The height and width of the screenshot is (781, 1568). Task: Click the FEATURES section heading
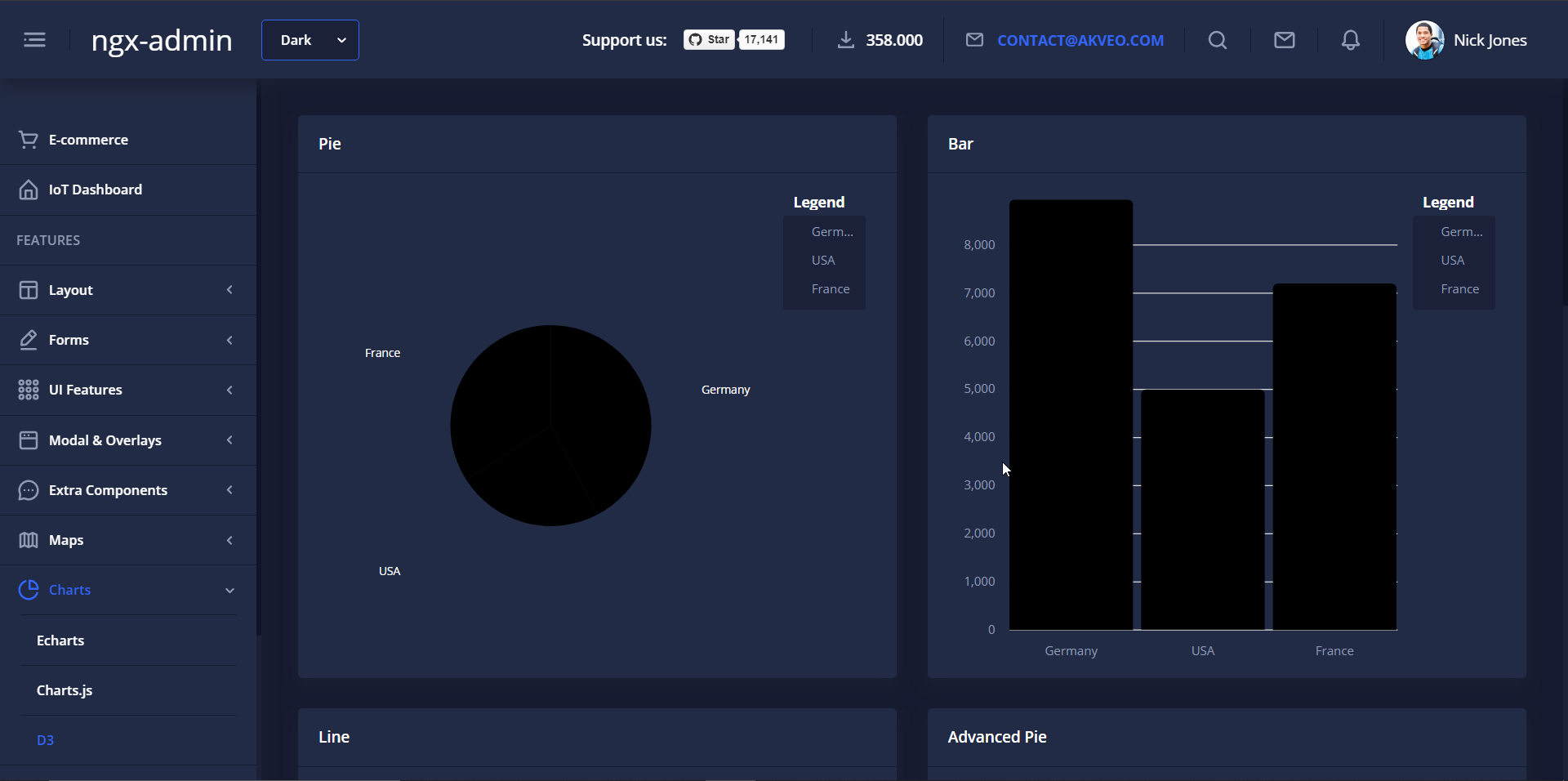pyautogui.click(x=48, y=240)
